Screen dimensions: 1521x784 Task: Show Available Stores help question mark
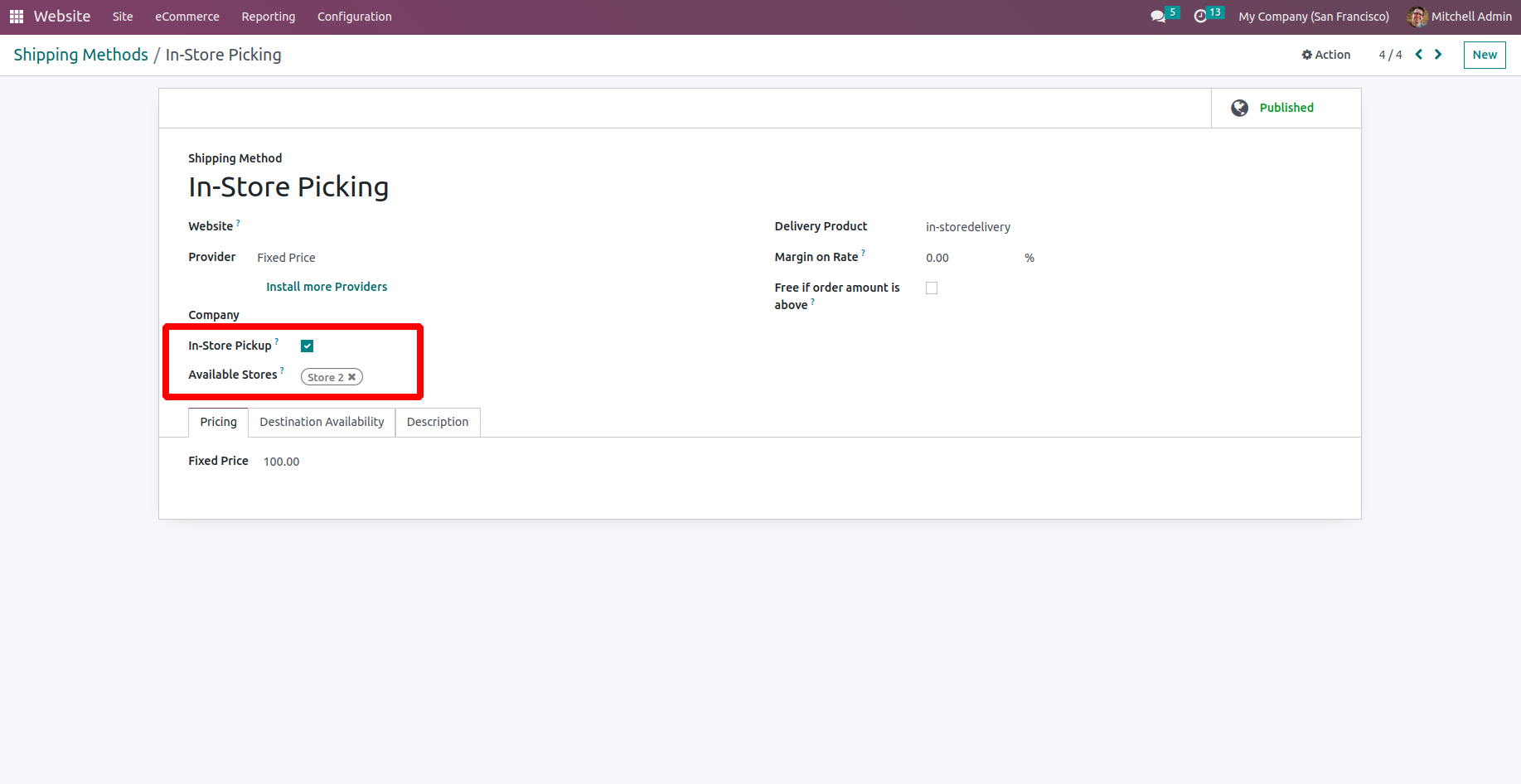click(282, 370)
